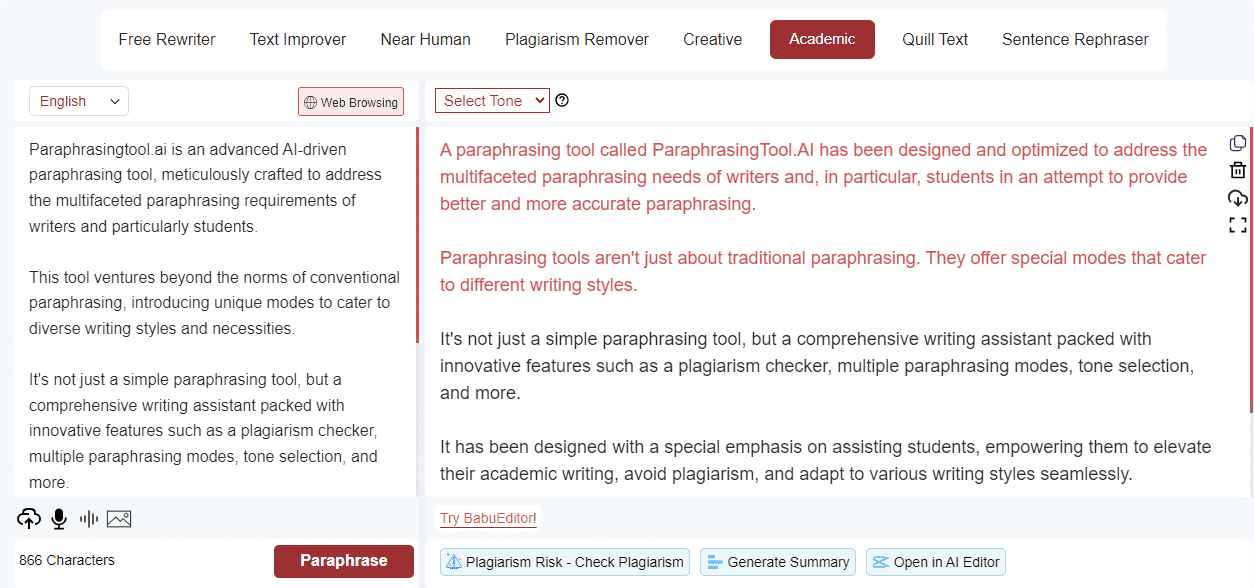
Task: Click output sentence 'Paraphrasing tools aren't just about'
Action: click(x=824, y=271)
